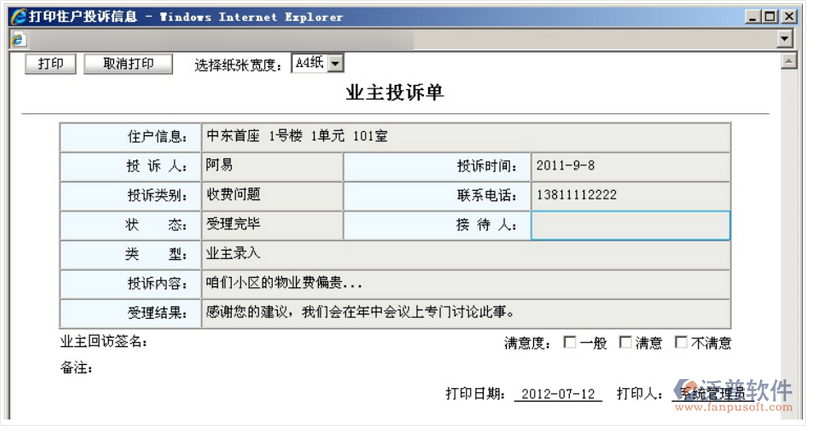Screen dimensions: 818x431
Task: Click the 取消打印 button
Action: coord(128,64)
